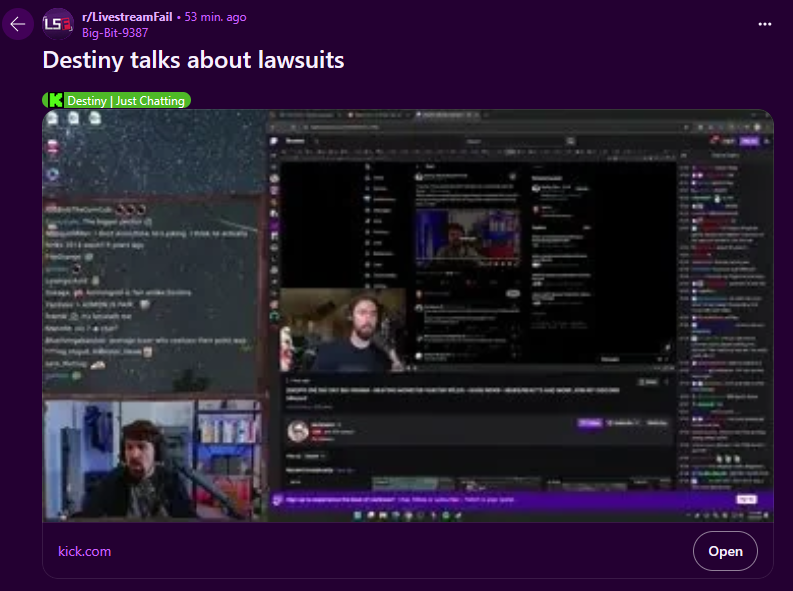The image size is (793, 591).
Task: Open the stream clip preview thumbnail
Action: pos(408,316)
